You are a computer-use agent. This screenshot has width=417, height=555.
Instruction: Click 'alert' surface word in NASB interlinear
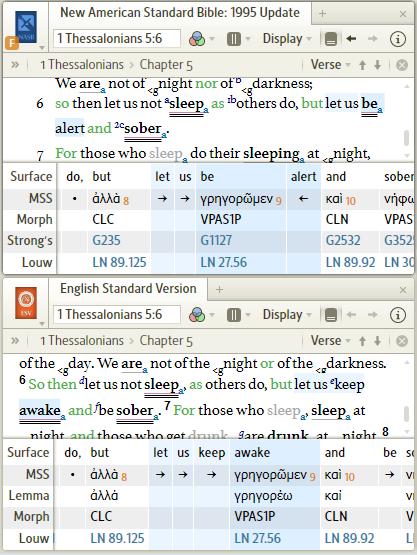point(303,177)
